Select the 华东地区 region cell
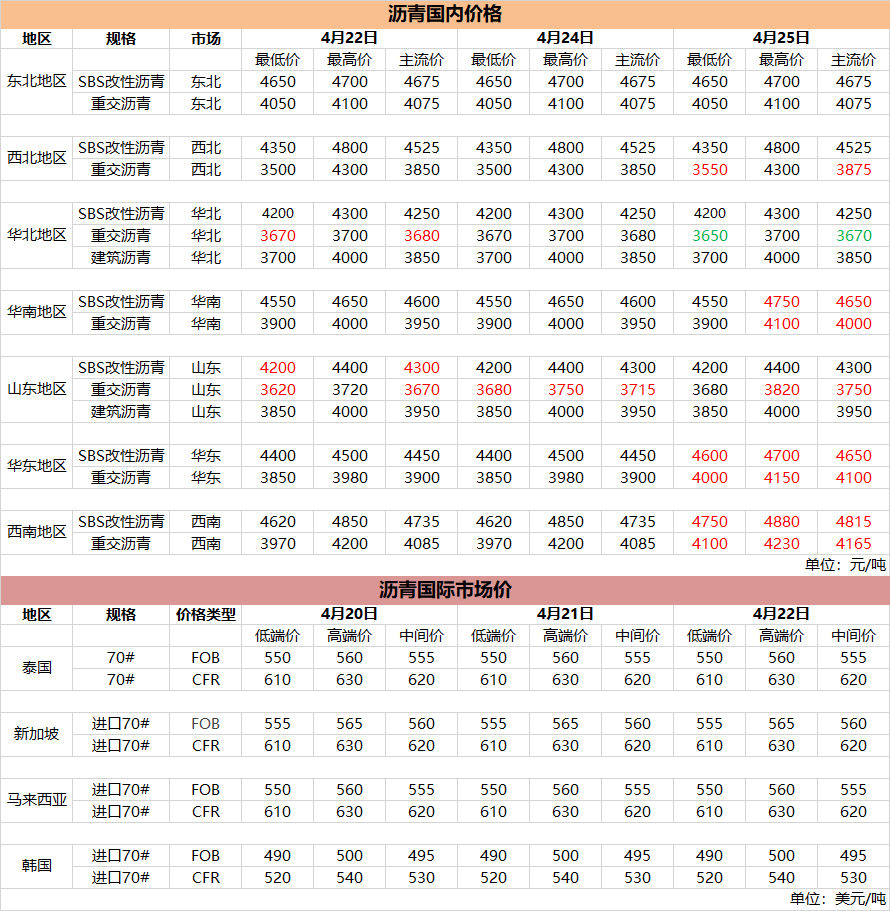 point(37,466)
